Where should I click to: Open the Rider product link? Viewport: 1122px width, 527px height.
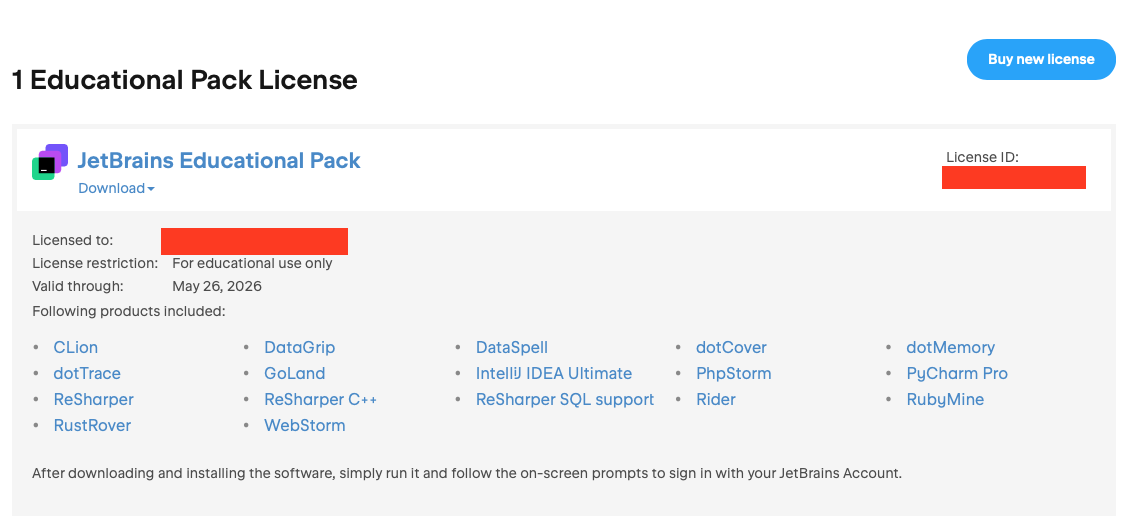point(715,399)
